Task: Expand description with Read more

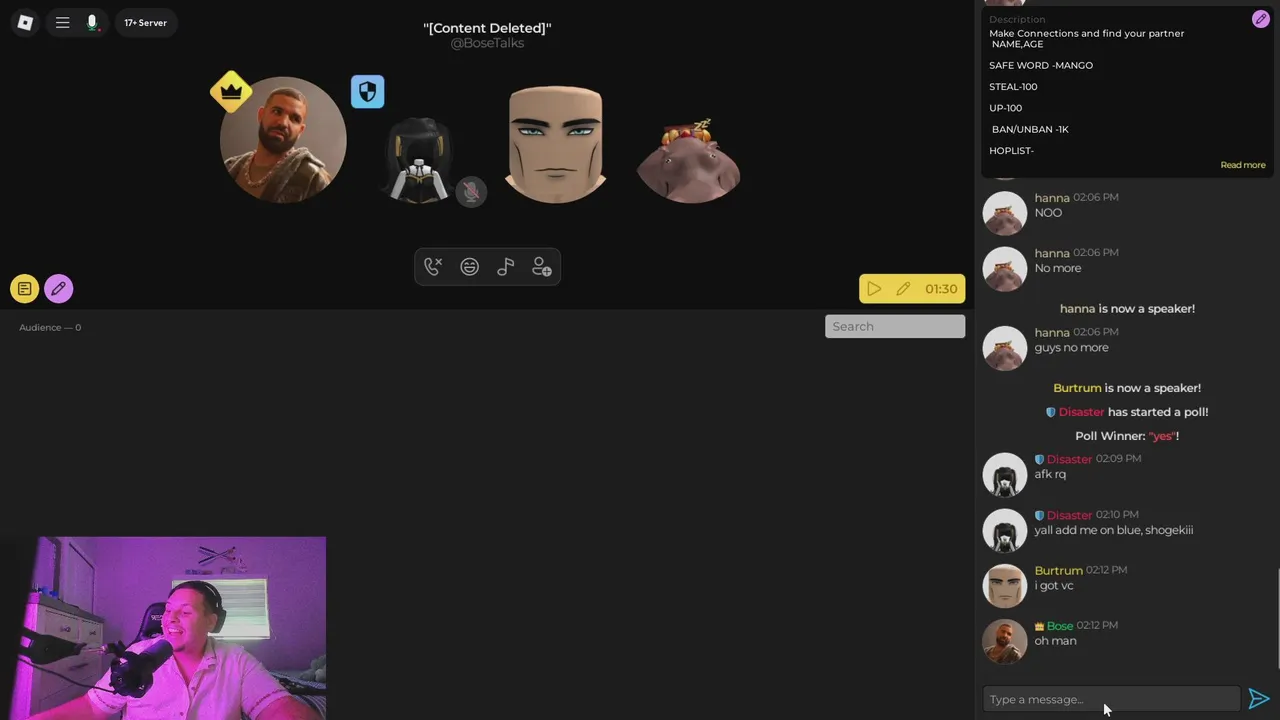Action: pos(1243,165)
